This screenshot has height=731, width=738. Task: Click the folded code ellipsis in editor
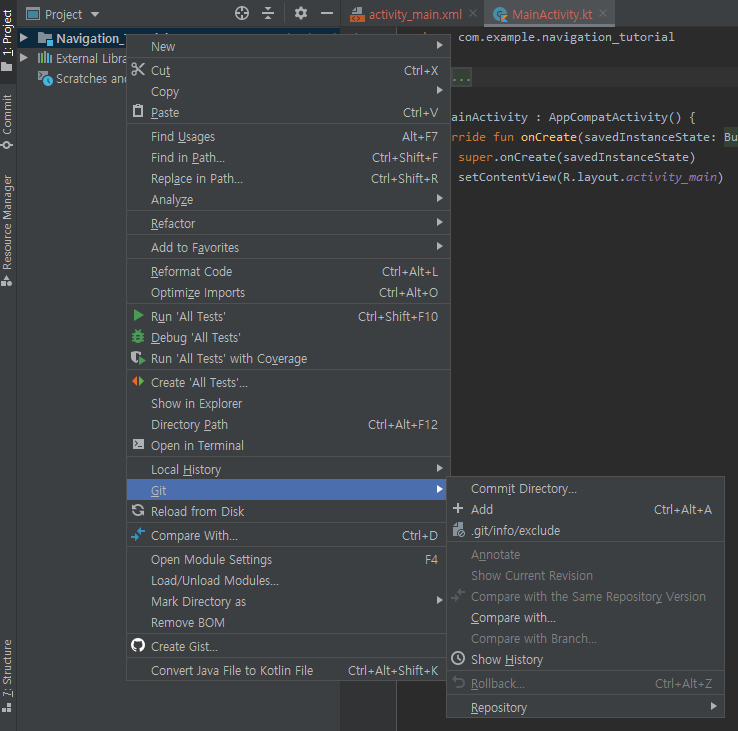tap(461, 77)
